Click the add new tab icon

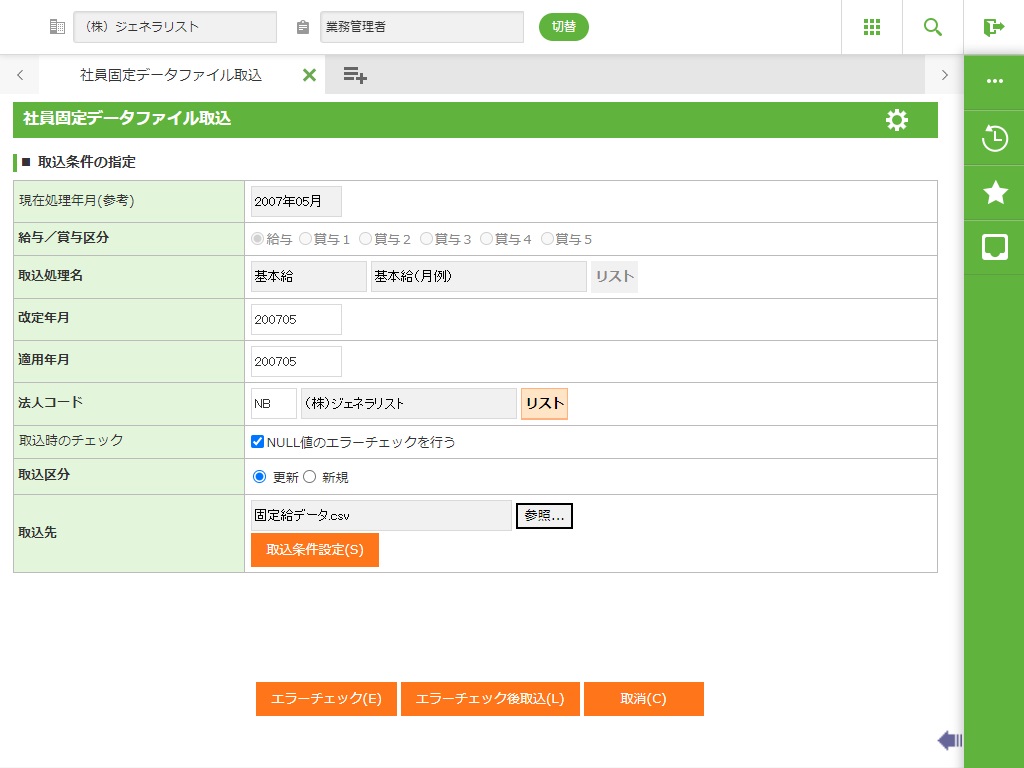pyautogui.click(x=354, y=75)
